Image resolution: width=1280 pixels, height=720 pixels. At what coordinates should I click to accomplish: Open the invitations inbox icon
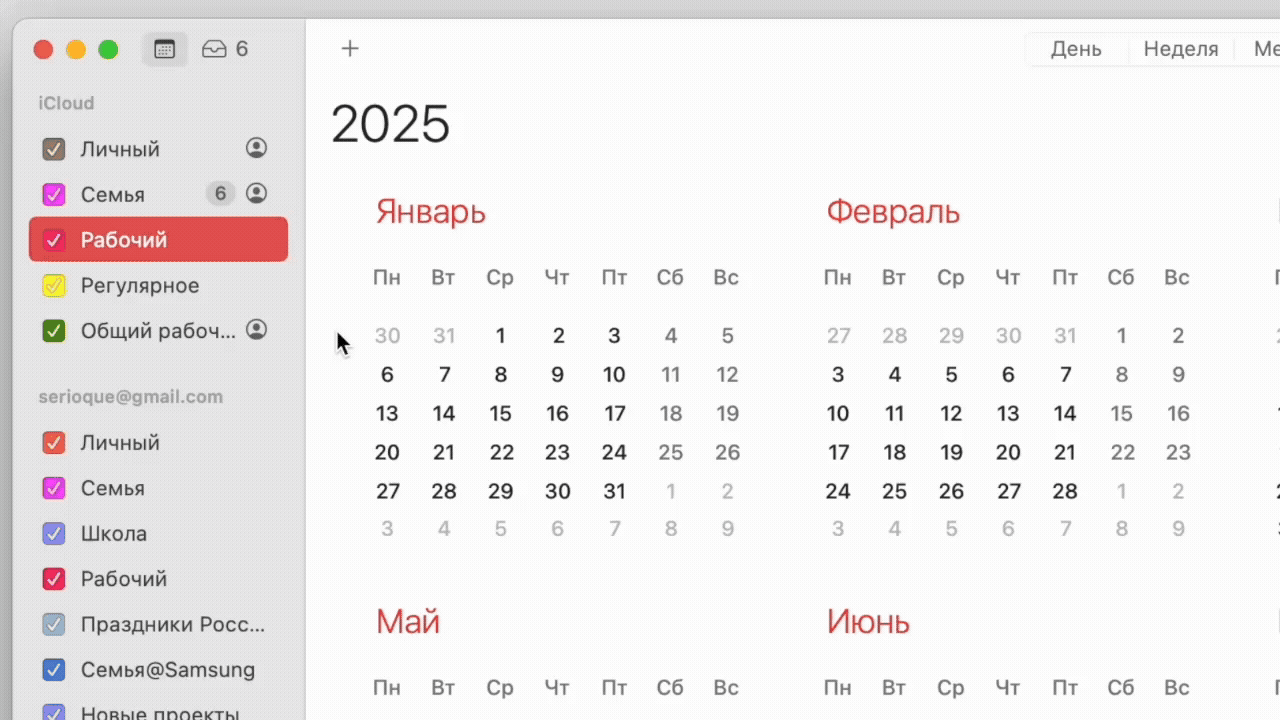point(215,49)
